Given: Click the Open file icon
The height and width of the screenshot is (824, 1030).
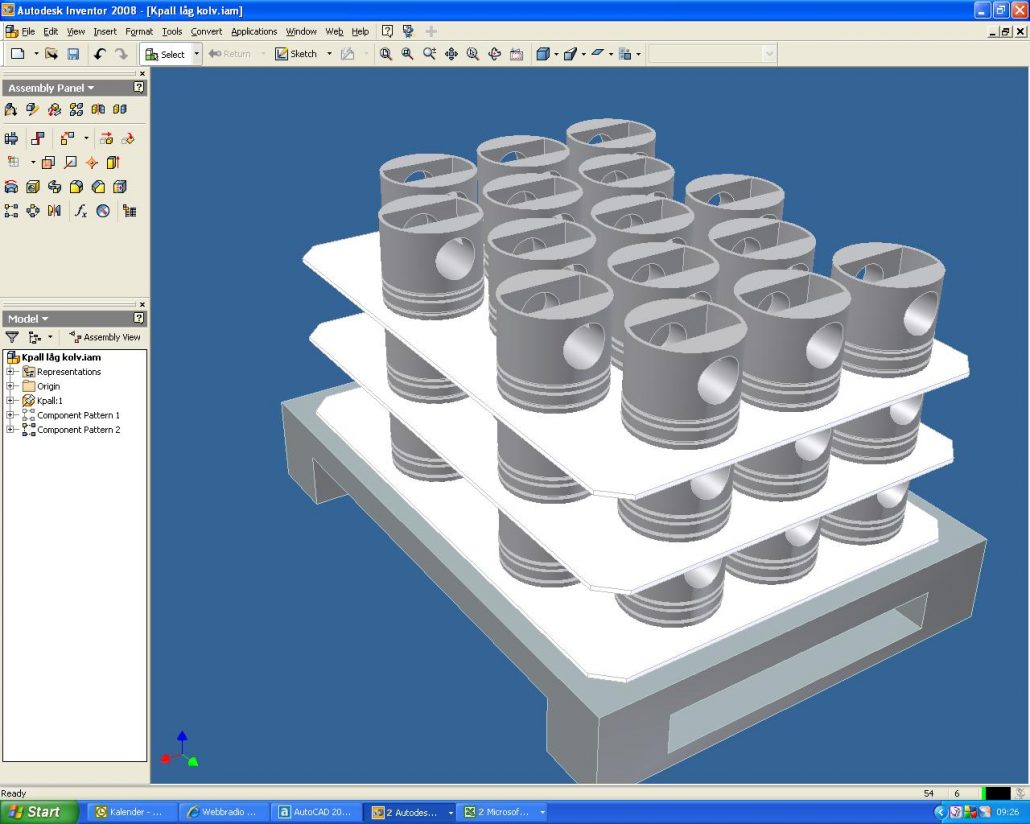Looking at the screenshot, I should tap(51, 54).
